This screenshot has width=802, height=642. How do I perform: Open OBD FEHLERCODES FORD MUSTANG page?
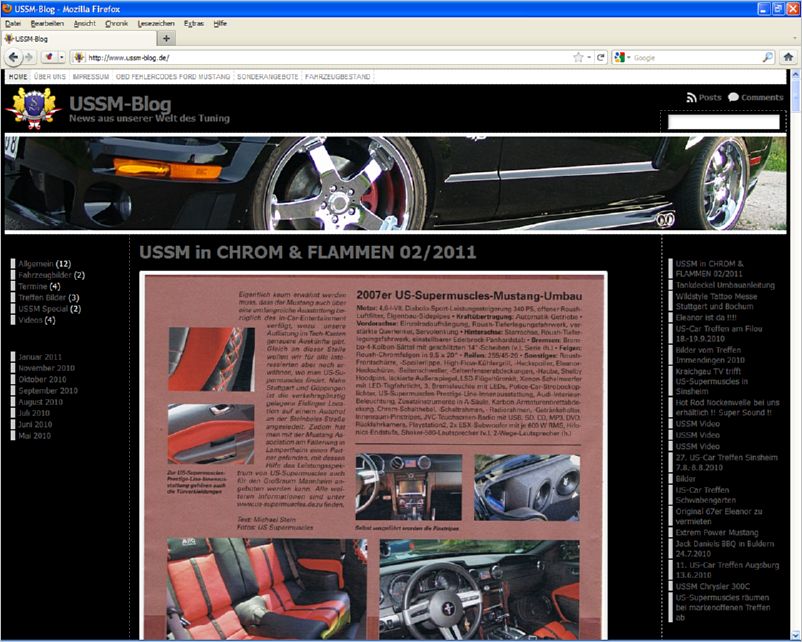(x=173, y=77)
